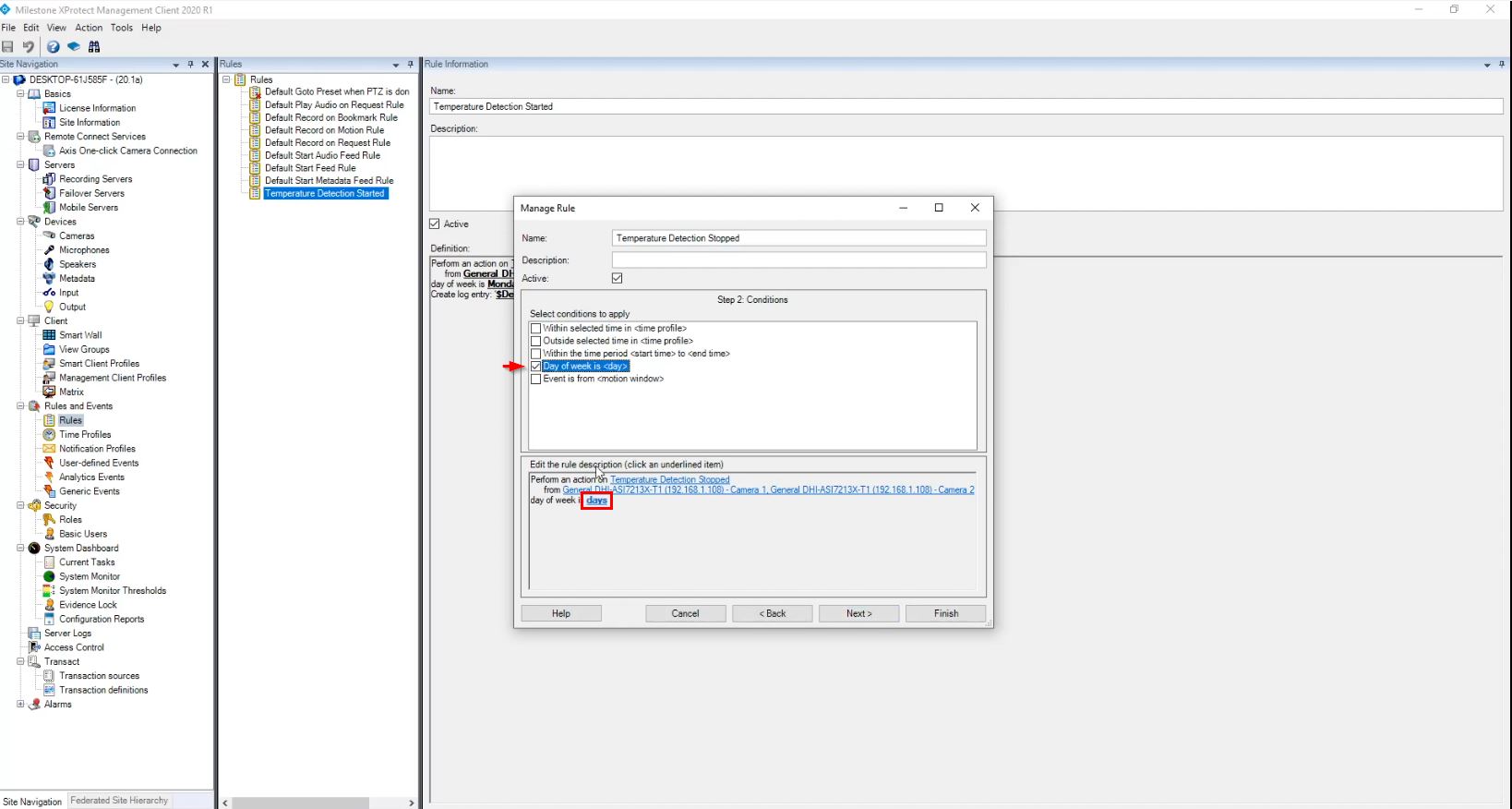Select Mobile Servers in tree

coord(89,208)
